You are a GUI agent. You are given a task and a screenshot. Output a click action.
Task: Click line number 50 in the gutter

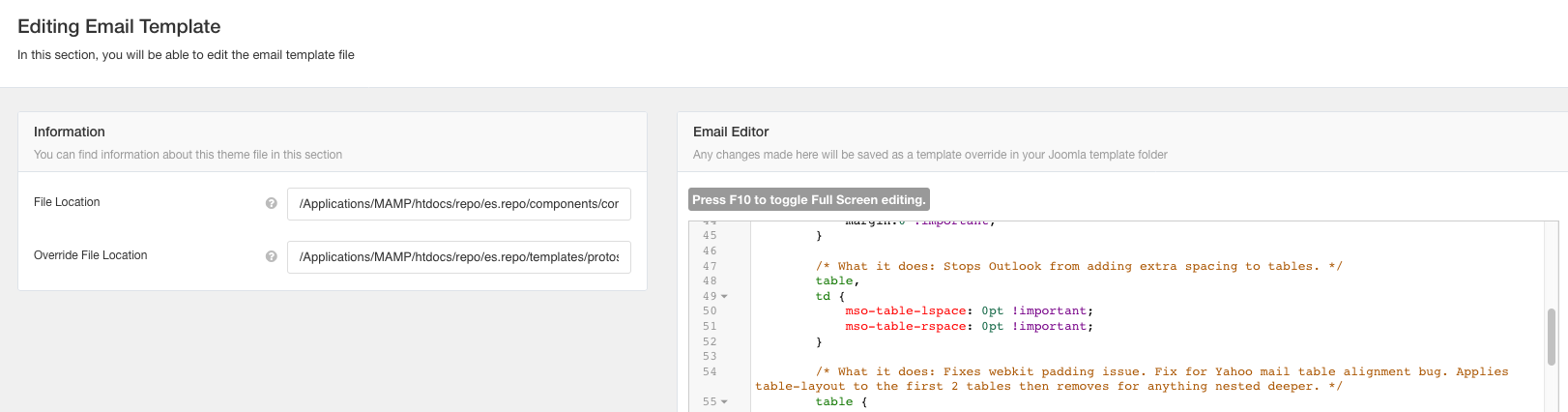pyautogui.click(x=710, y=311)
